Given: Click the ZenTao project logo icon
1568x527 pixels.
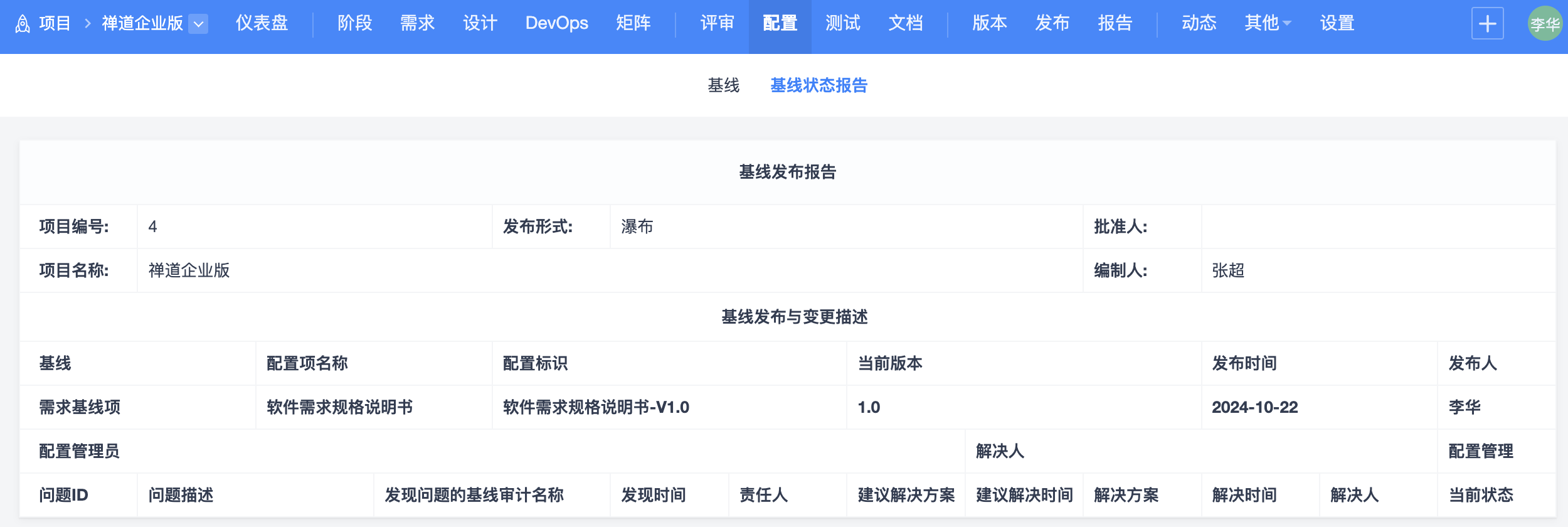Looking at the screenshot, I should click(23, 24).
